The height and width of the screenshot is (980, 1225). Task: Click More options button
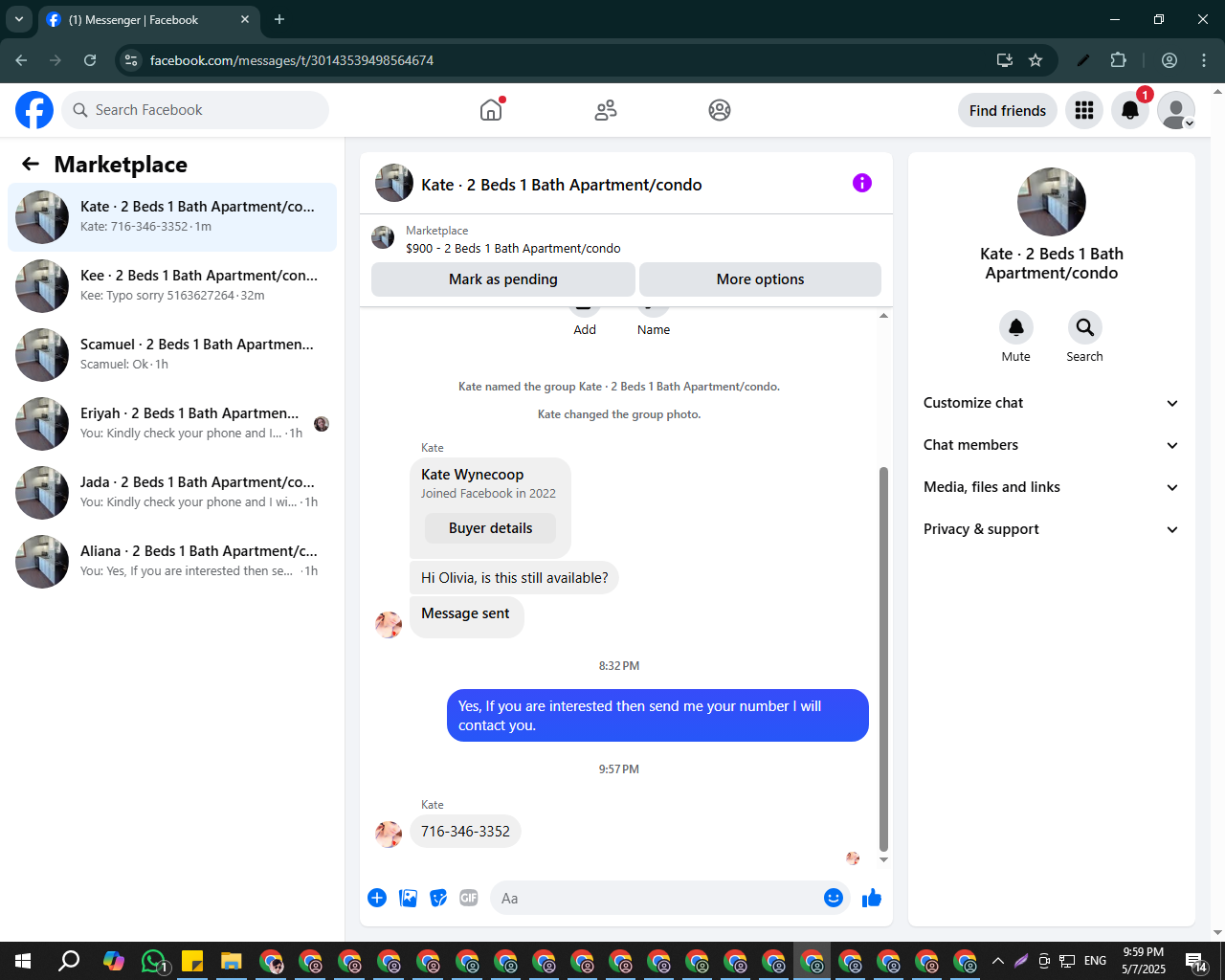[x=760, y=279]
